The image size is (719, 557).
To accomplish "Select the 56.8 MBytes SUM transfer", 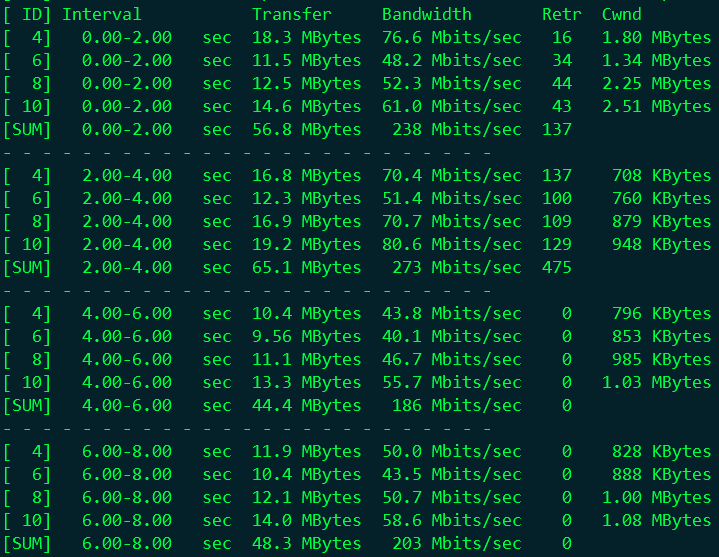I will [306, 129].
